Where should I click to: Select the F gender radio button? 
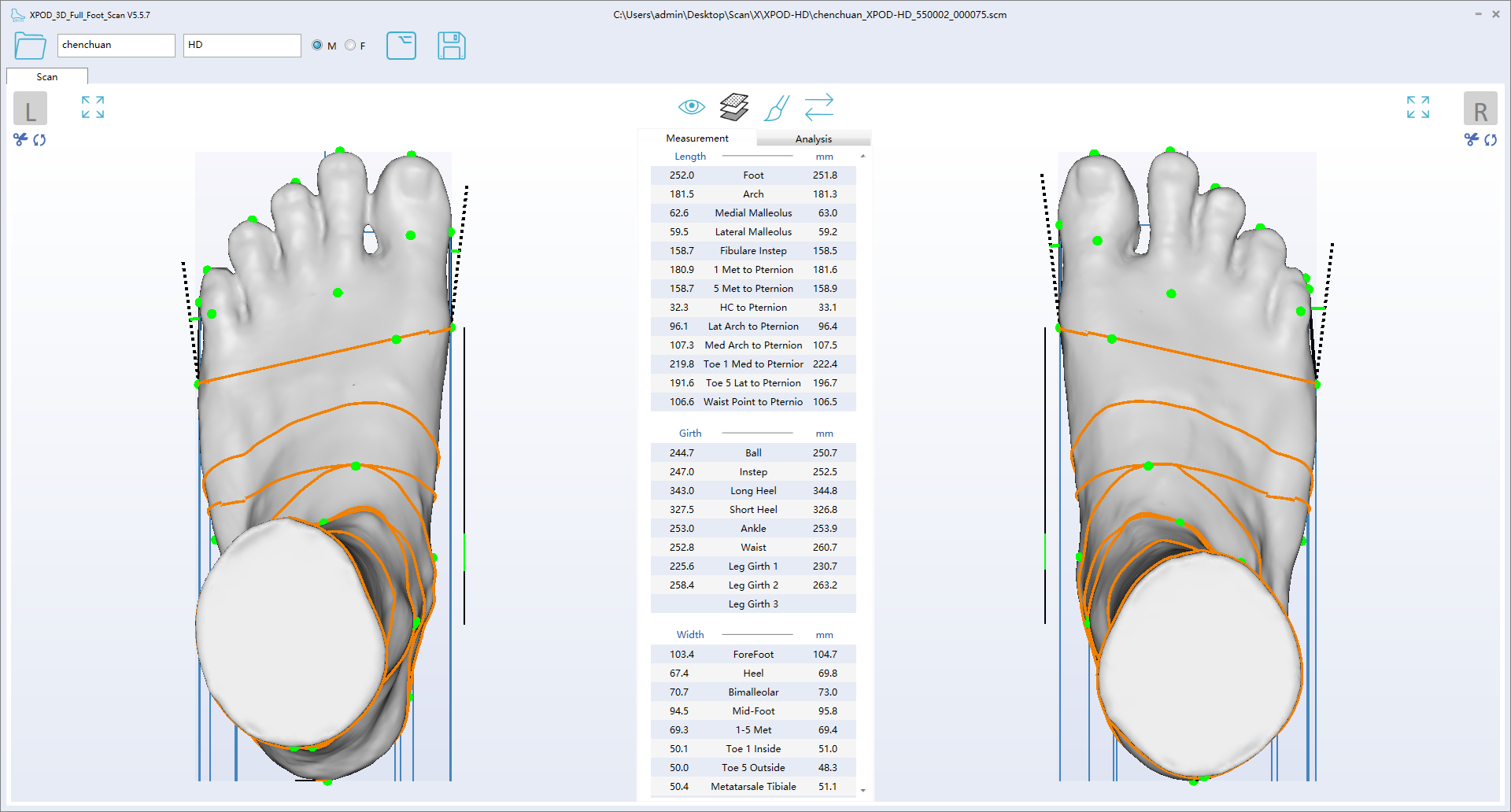(350, 45)
